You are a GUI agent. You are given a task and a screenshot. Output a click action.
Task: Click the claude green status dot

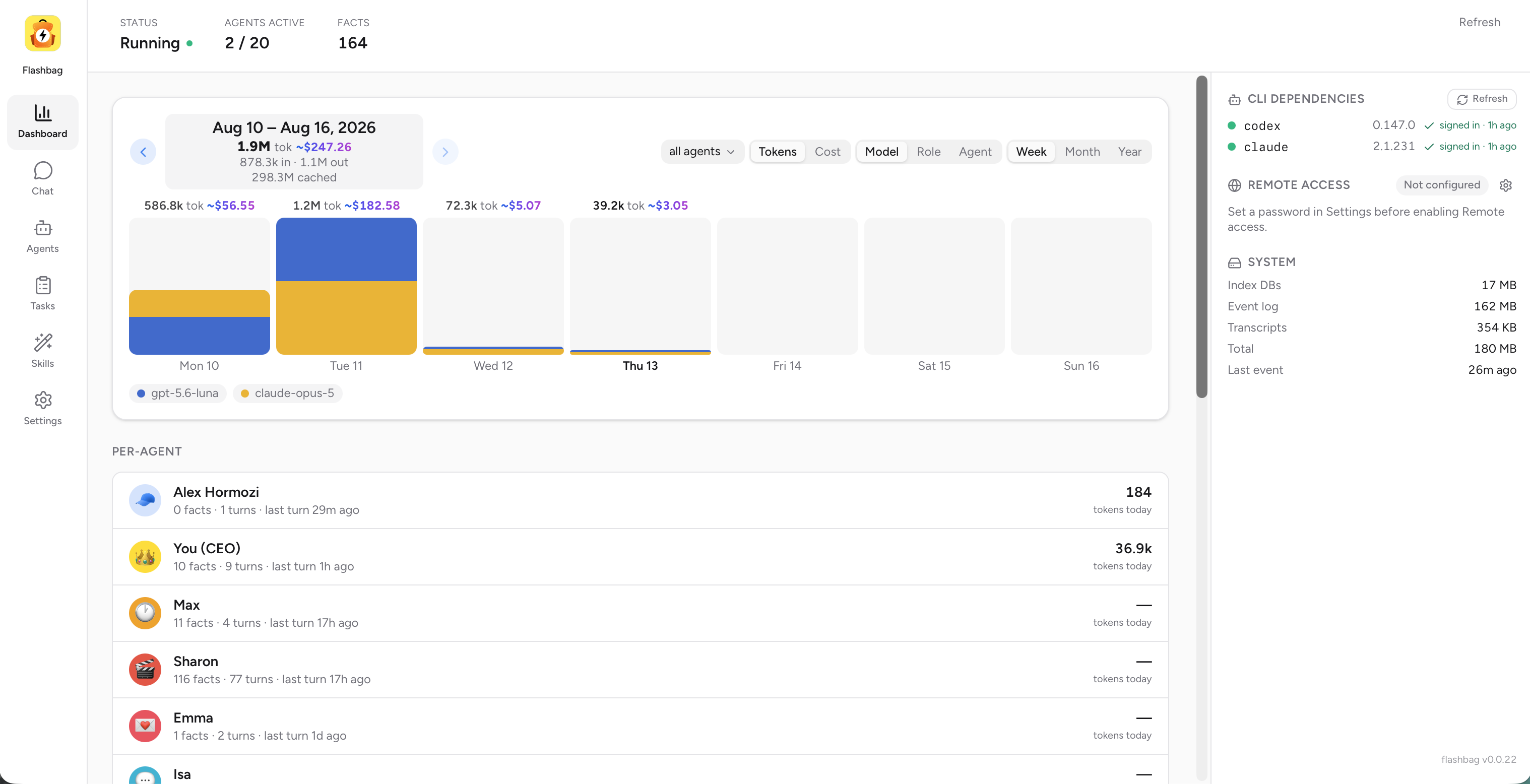(1232, 147)
